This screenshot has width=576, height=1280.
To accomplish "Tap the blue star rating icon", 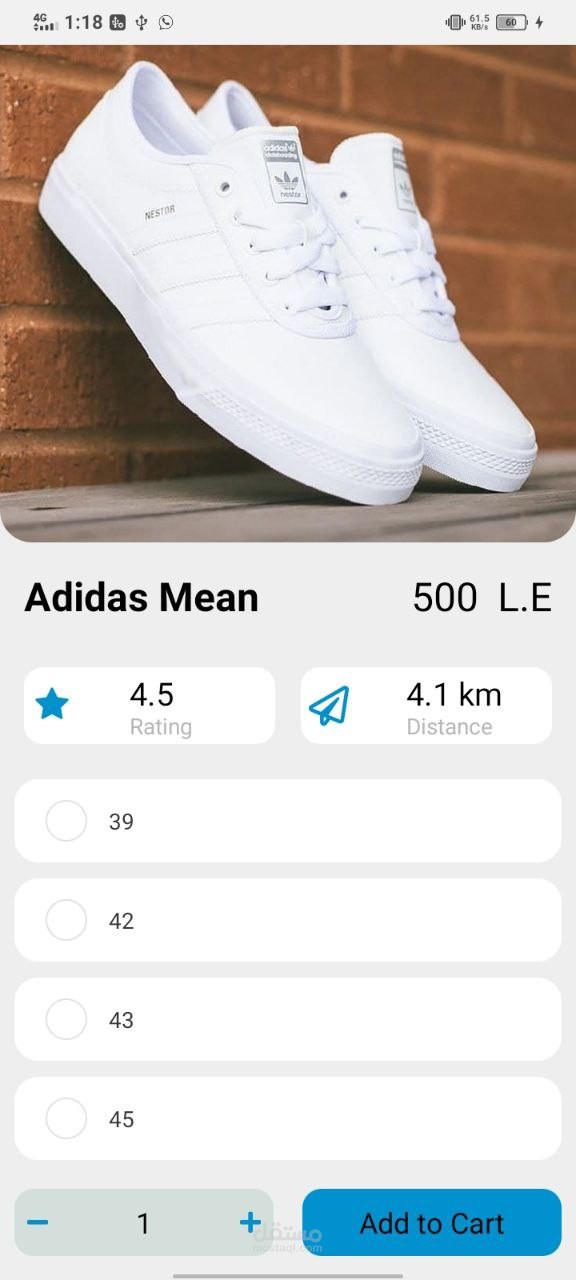I will (x=52, y=704).
